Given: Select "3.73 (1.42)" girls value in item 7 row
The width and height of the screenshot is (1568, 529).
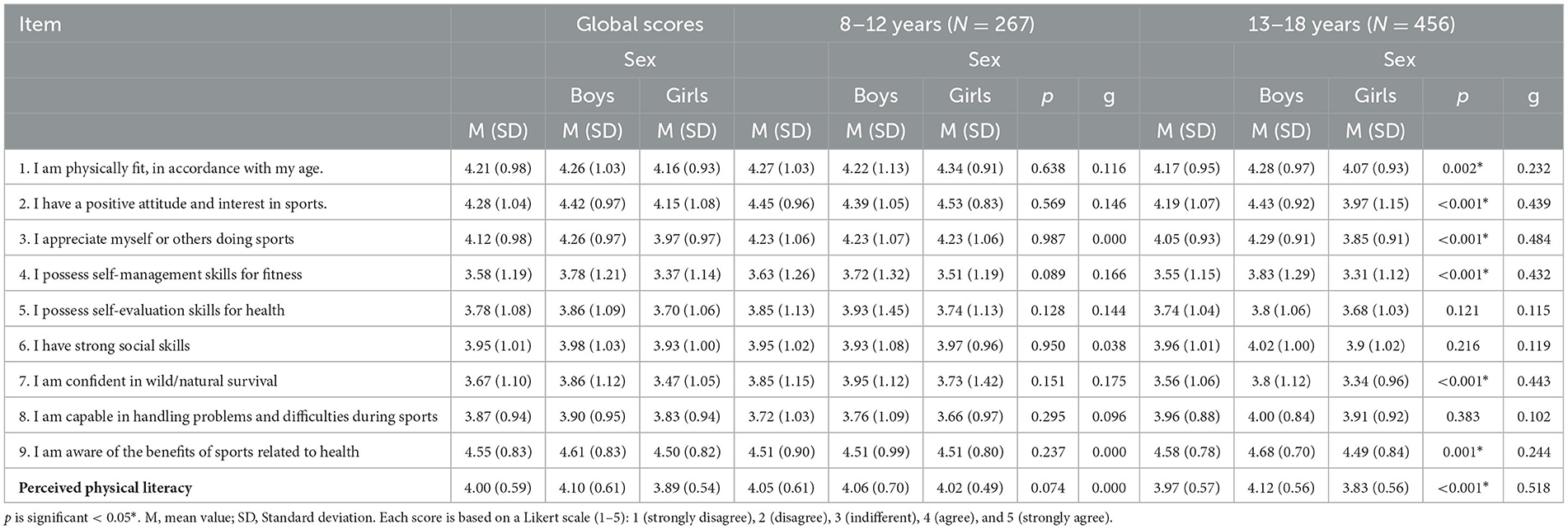Looking at the screenshot, I should pyautogui.click(x=970, y=381).
